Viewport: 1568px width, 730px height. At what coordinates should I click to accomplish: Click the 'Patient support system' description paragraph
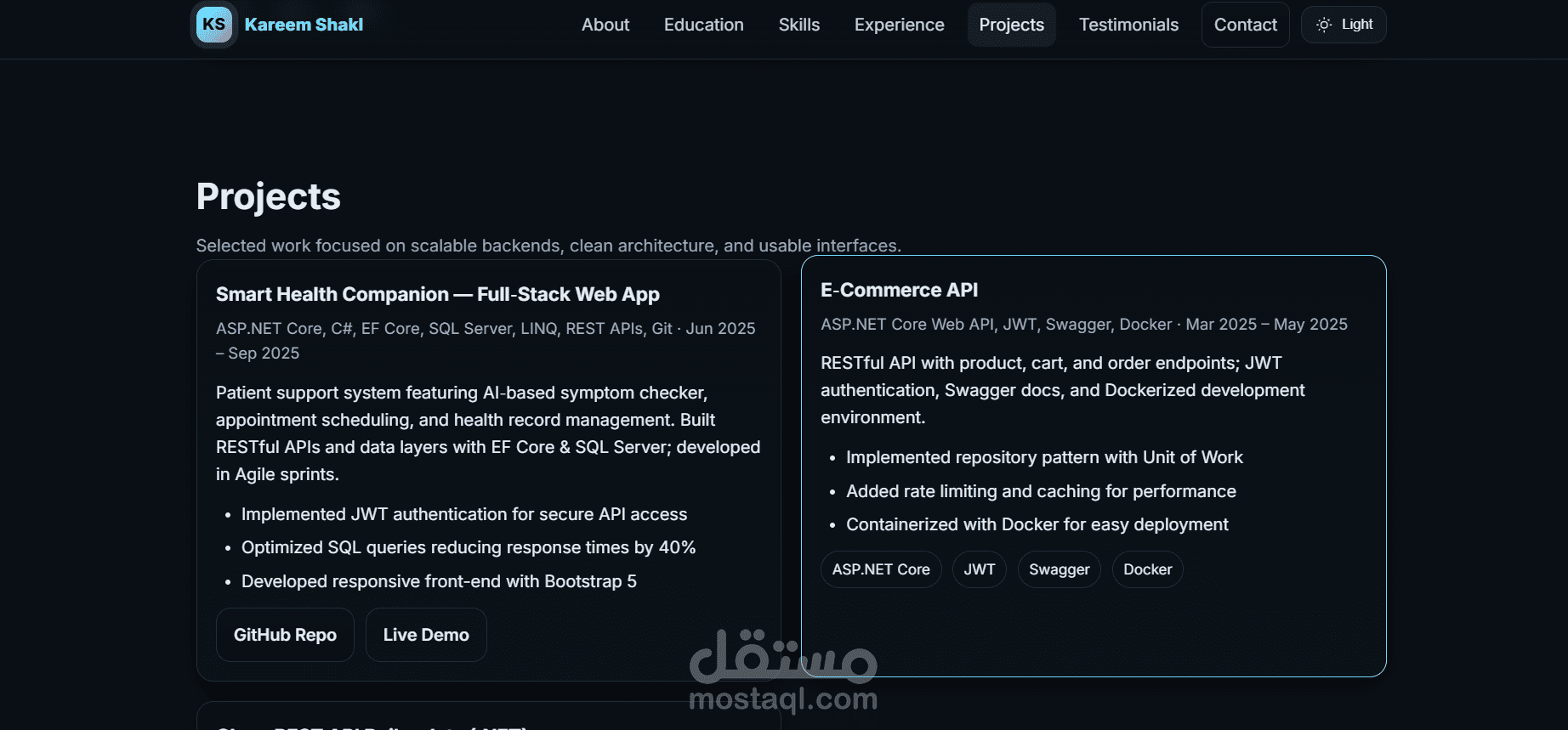pos(488,433)
